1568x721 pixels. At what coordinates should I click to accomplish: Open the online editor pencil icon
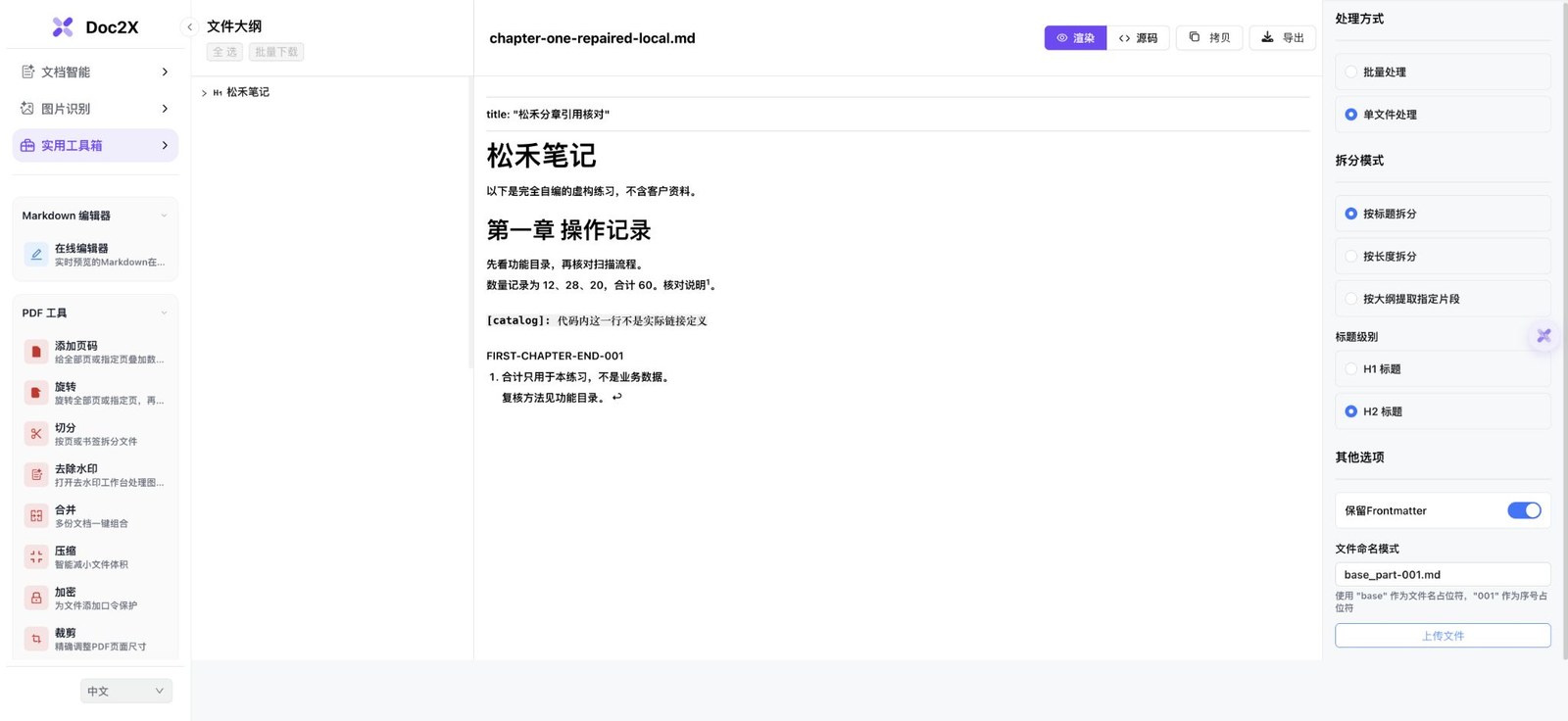pyautogui.click(x=36, y=255)
